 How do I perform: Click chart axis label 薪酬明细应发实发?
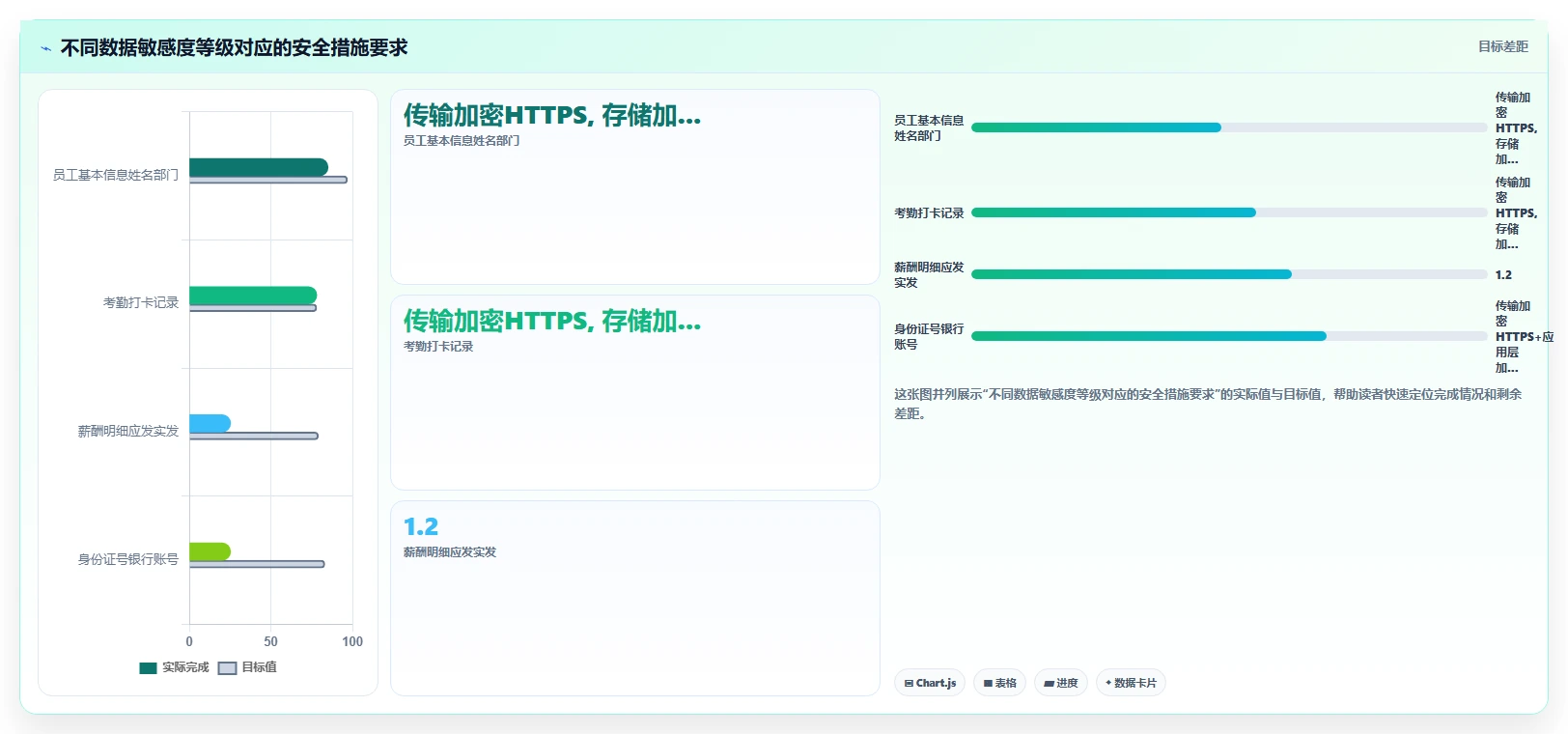[128, 431]
